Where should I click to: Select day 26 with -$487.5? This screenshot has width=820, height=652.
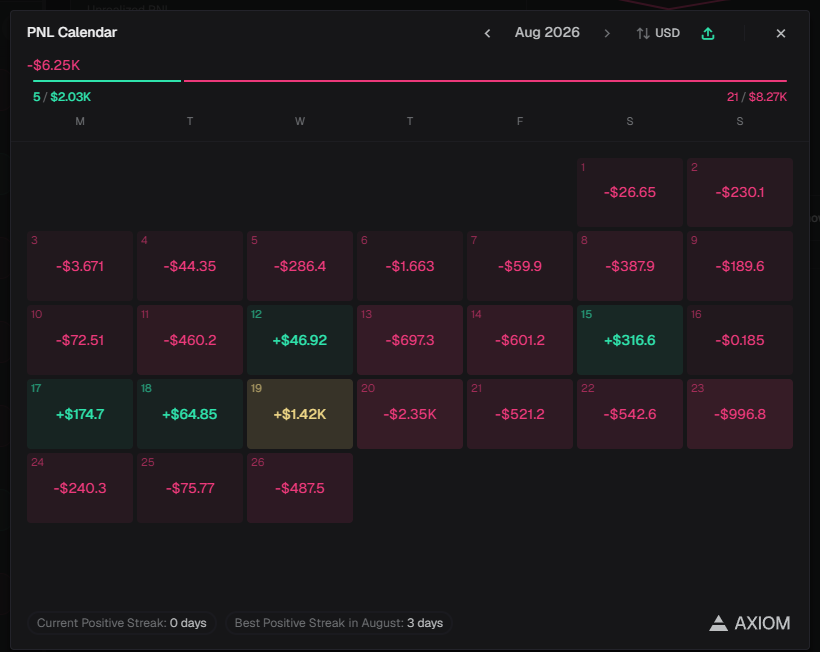[x=300, y=488]
